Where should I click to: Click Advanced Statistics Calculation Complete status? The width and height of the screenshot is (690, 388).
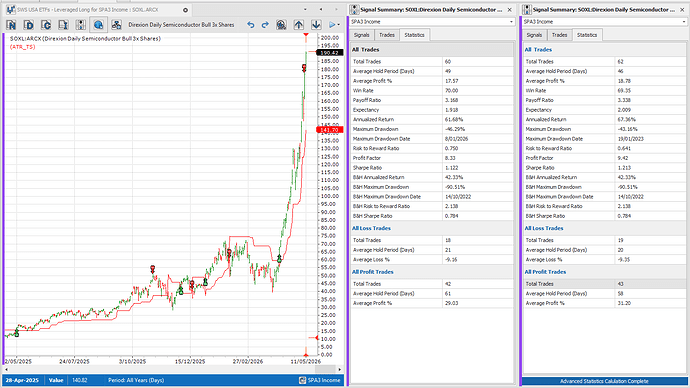604,381
